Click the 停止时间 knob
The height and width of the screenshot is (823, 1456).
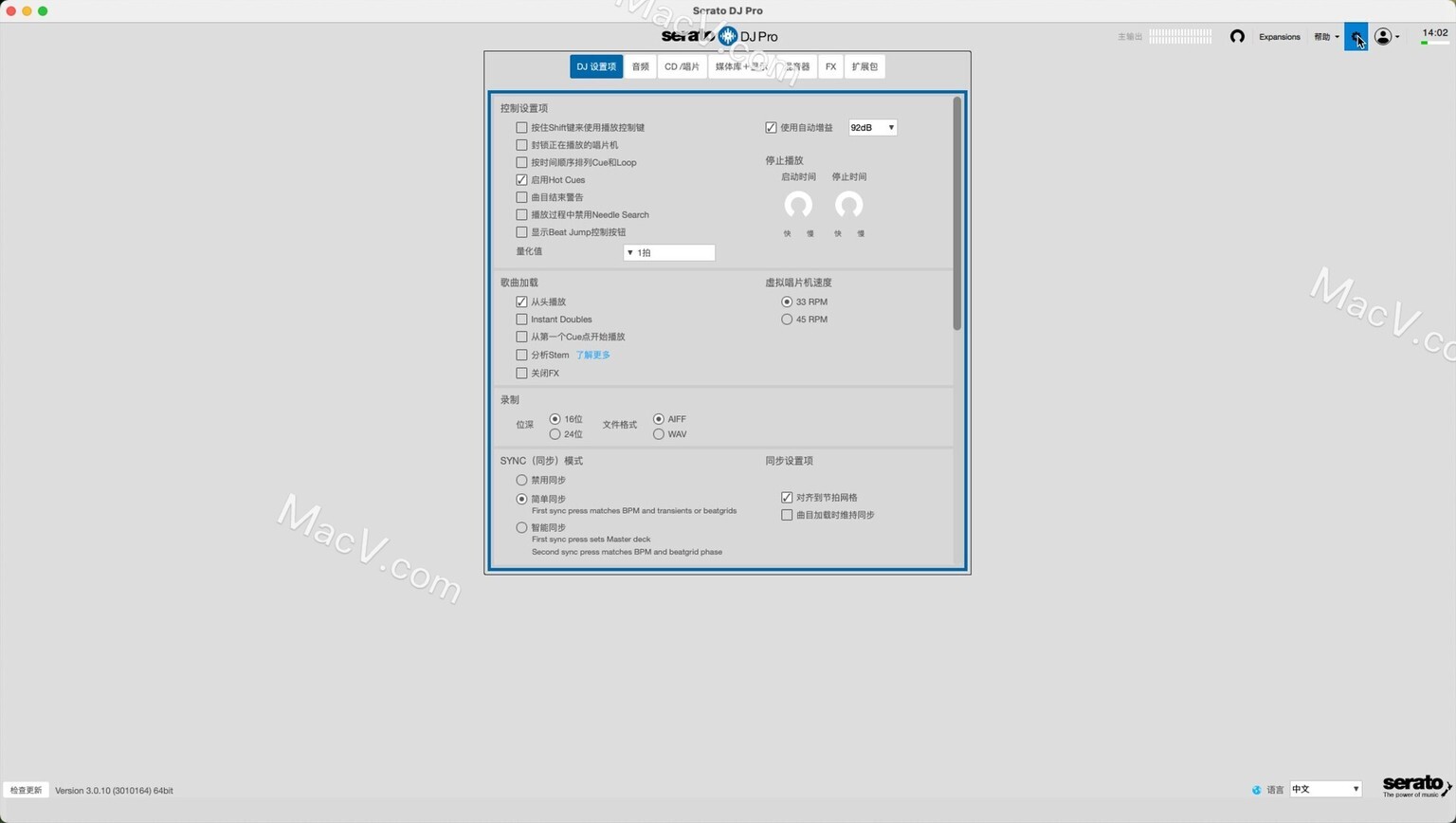click(x=848, y=205)
